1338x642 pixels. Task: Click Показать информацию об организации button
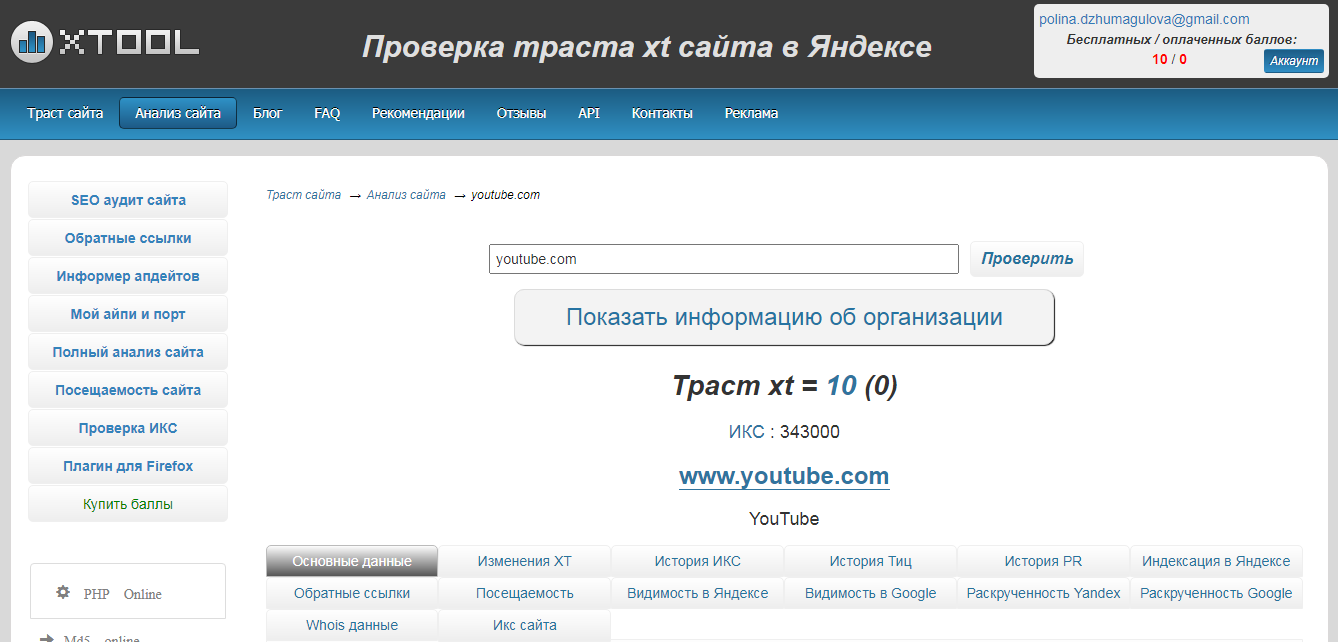click(784, 318)
